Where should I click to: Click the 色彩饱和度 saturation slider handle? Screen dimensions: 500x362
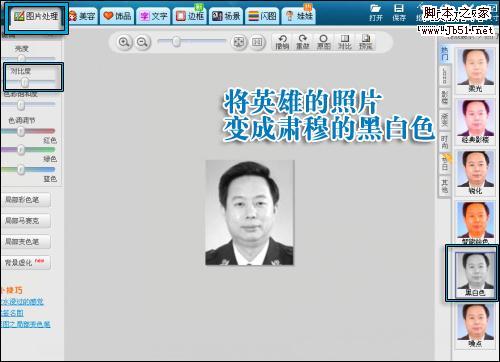(x=21, y=105)
